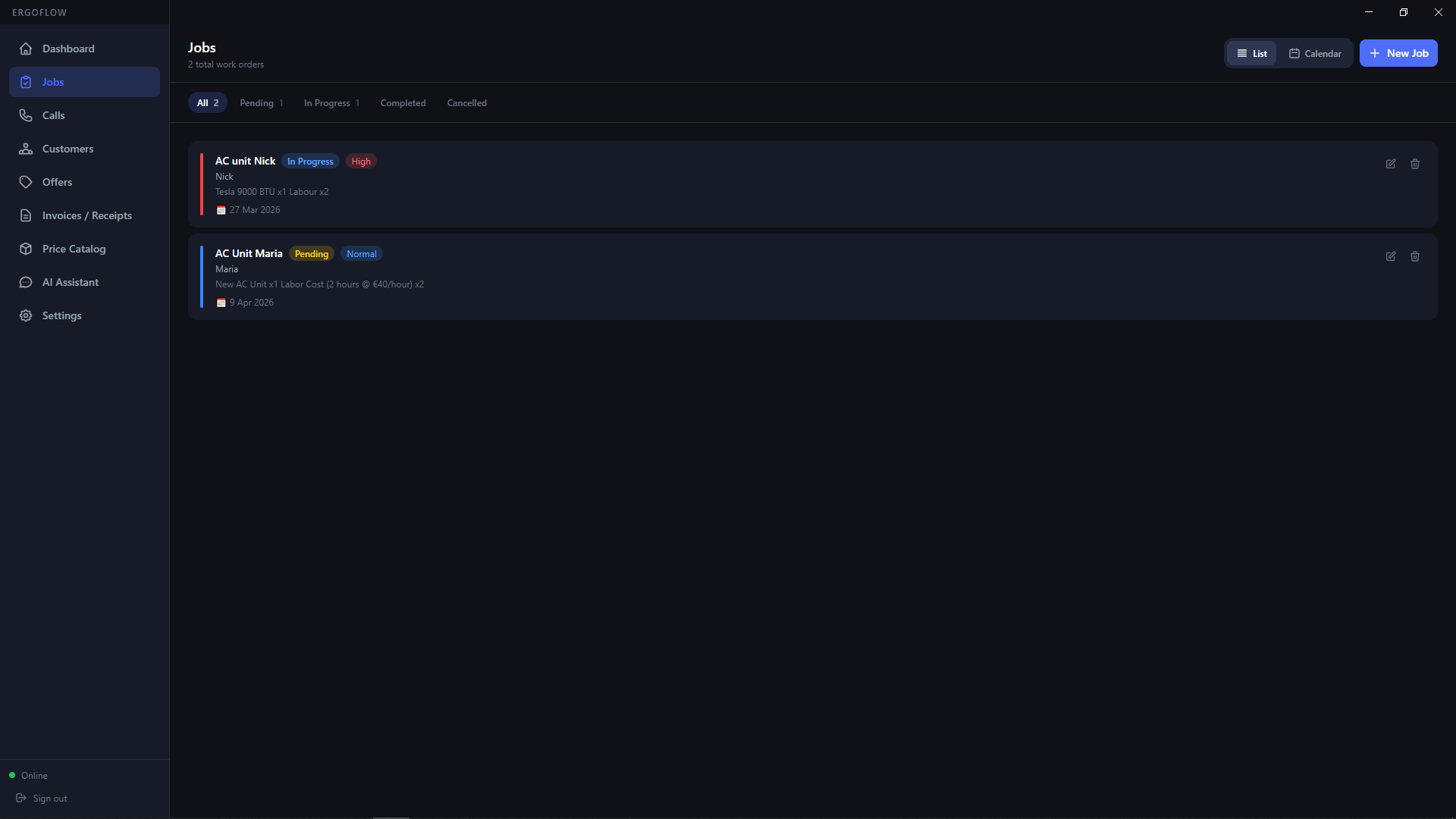Open the Dashboard home icon
Image resolution: width=1456 pixels, height=819 pixels.
26,49
